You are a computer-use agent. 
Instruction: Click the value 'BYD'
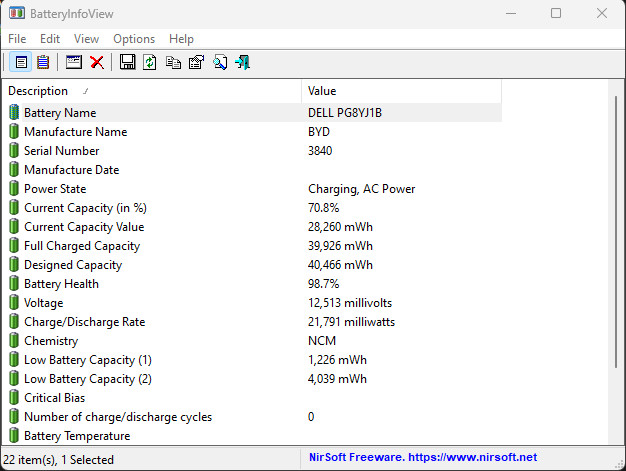point(319,132)
